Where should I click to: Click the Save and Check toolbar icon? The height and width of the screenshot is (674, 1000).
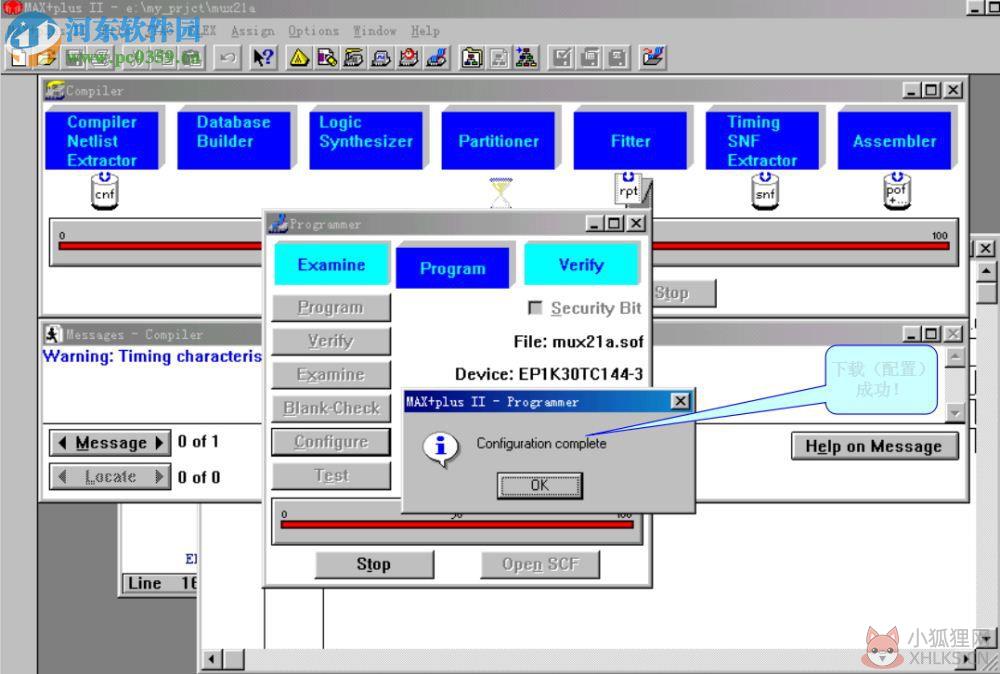tap(562, 58)
